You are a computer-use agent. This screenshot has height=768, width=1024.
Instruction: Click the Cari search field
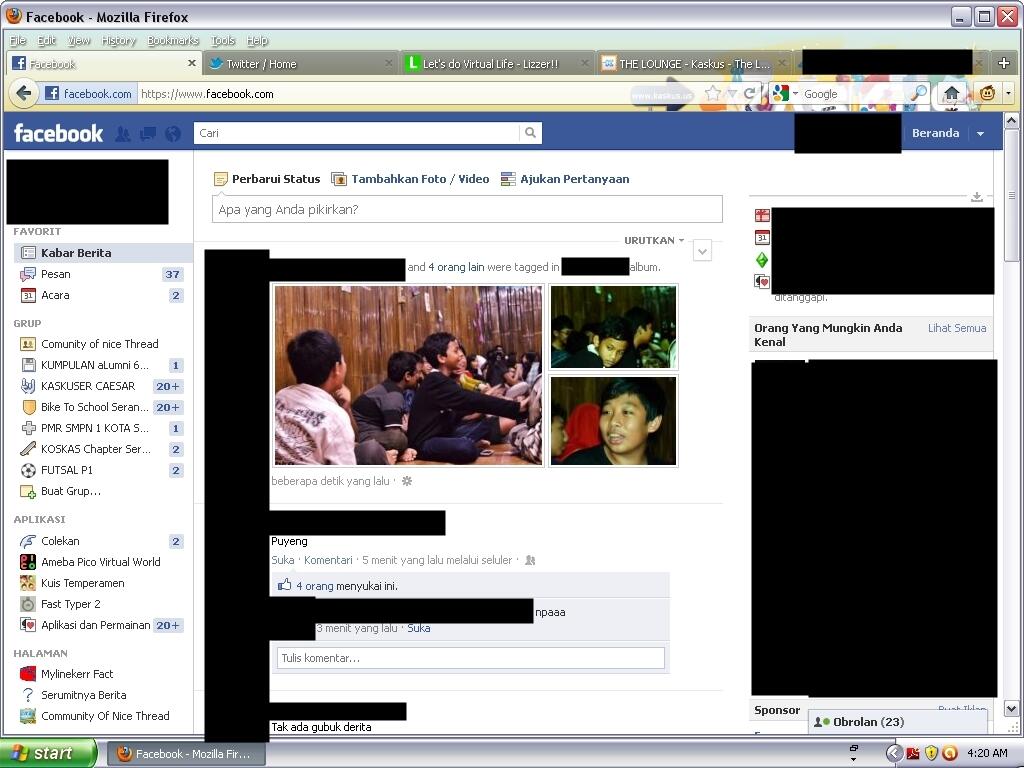357,133
